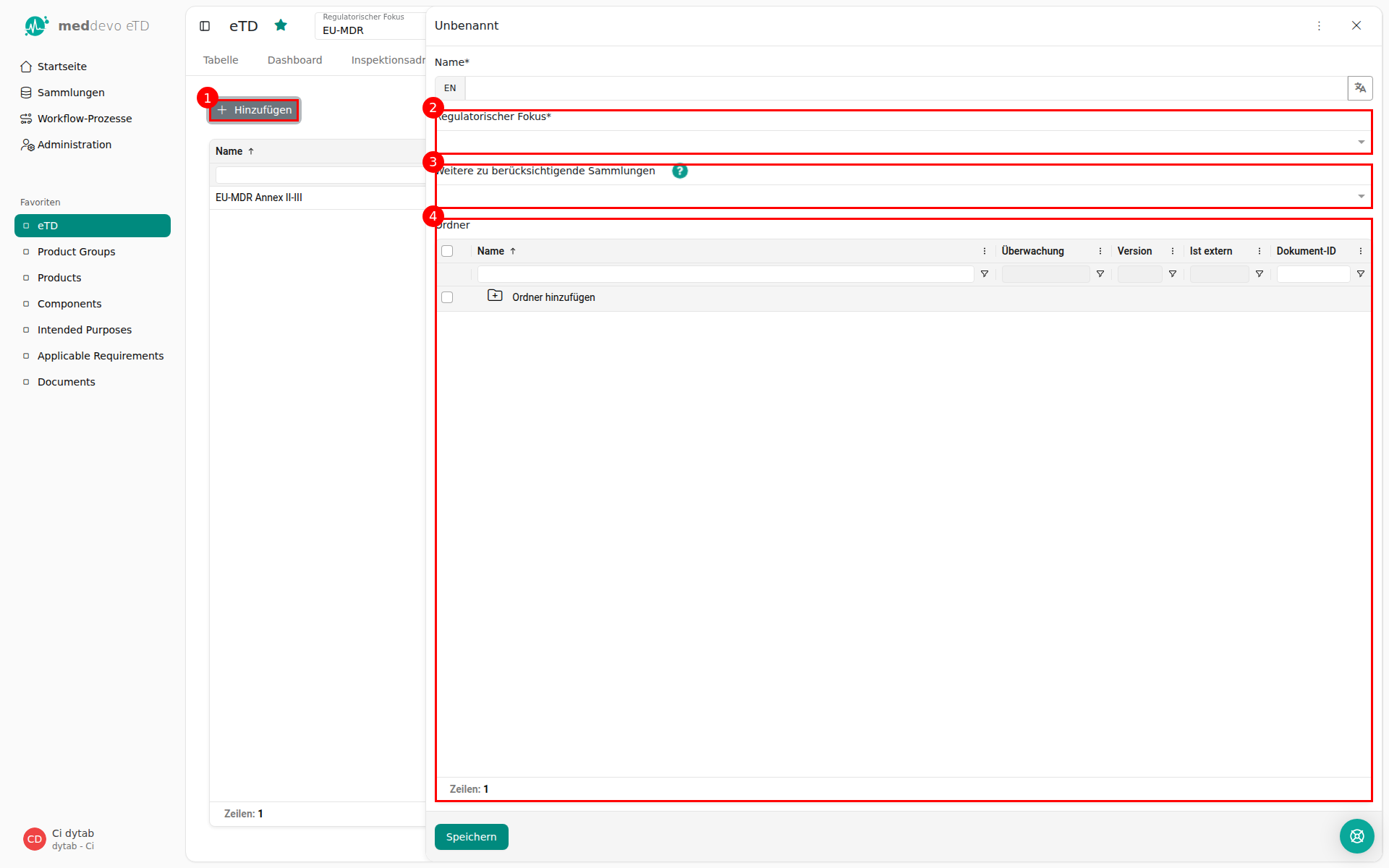Viewport: 1389px width, 868px height.
Task: Switch to the Dashboard tab
Action: click(x=294, y=60)
